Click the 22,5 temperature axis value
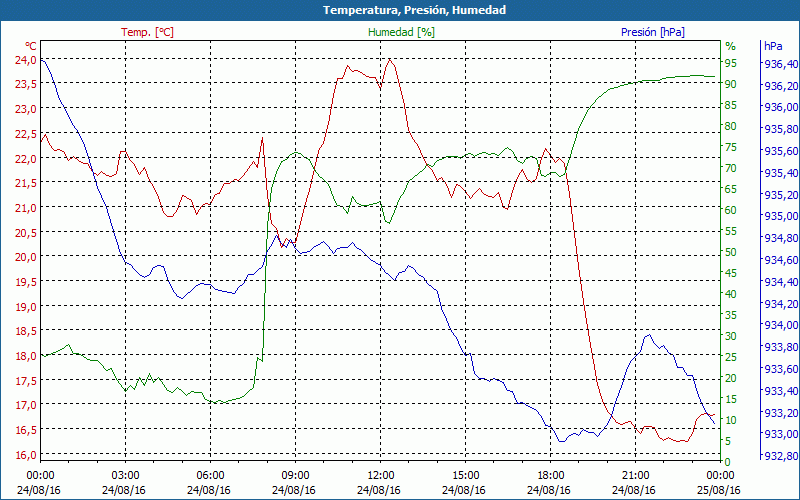 (x=26, y=134)
